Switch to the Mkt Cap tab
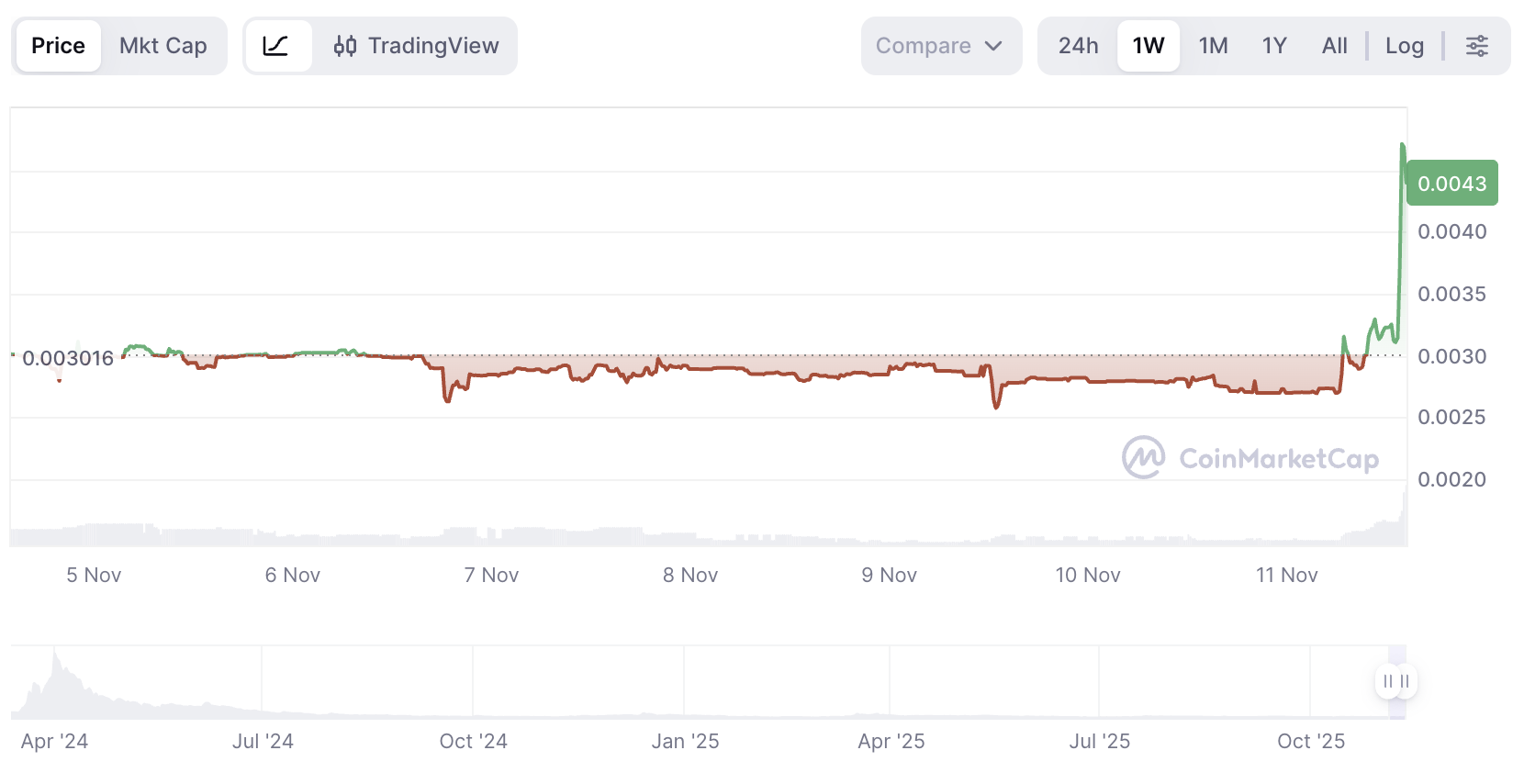The width and height of the screenshot is (1524, 784). coord(163,46)
